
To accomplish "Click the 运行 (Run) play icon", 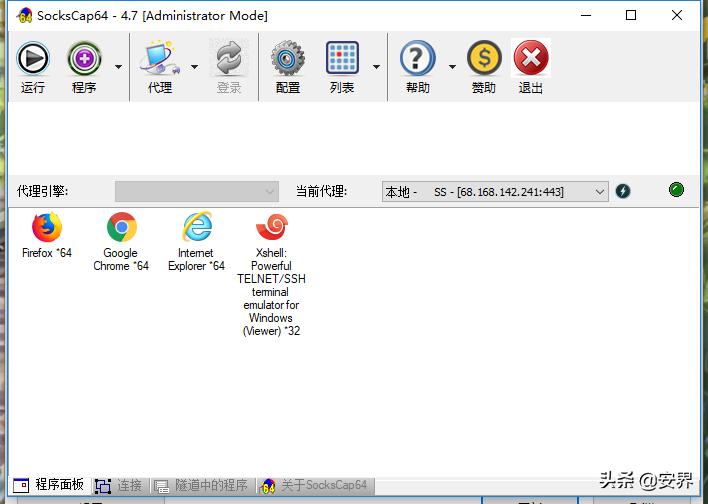I will 33,59.
